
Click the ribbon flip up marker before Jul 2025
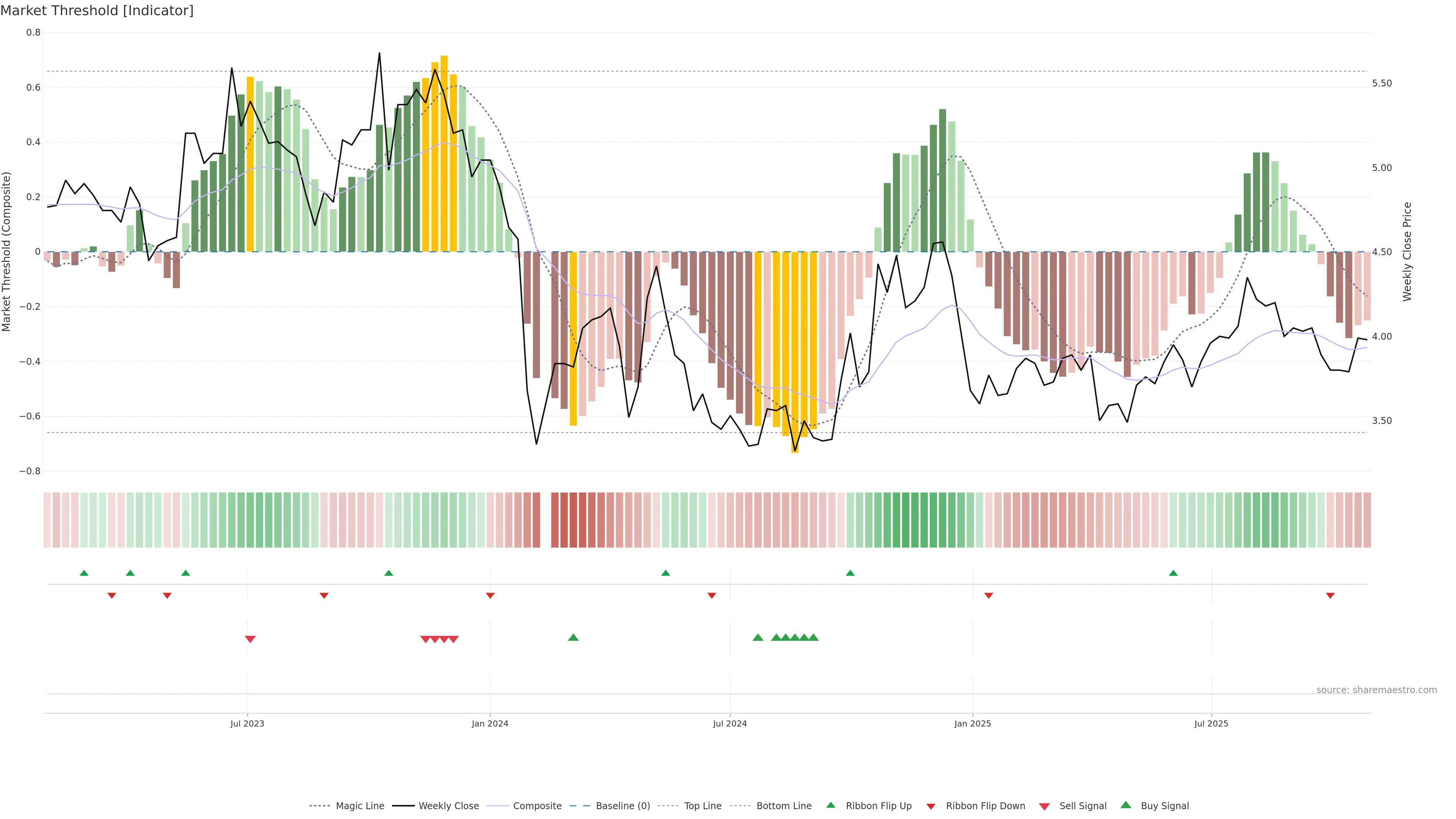1174,573
